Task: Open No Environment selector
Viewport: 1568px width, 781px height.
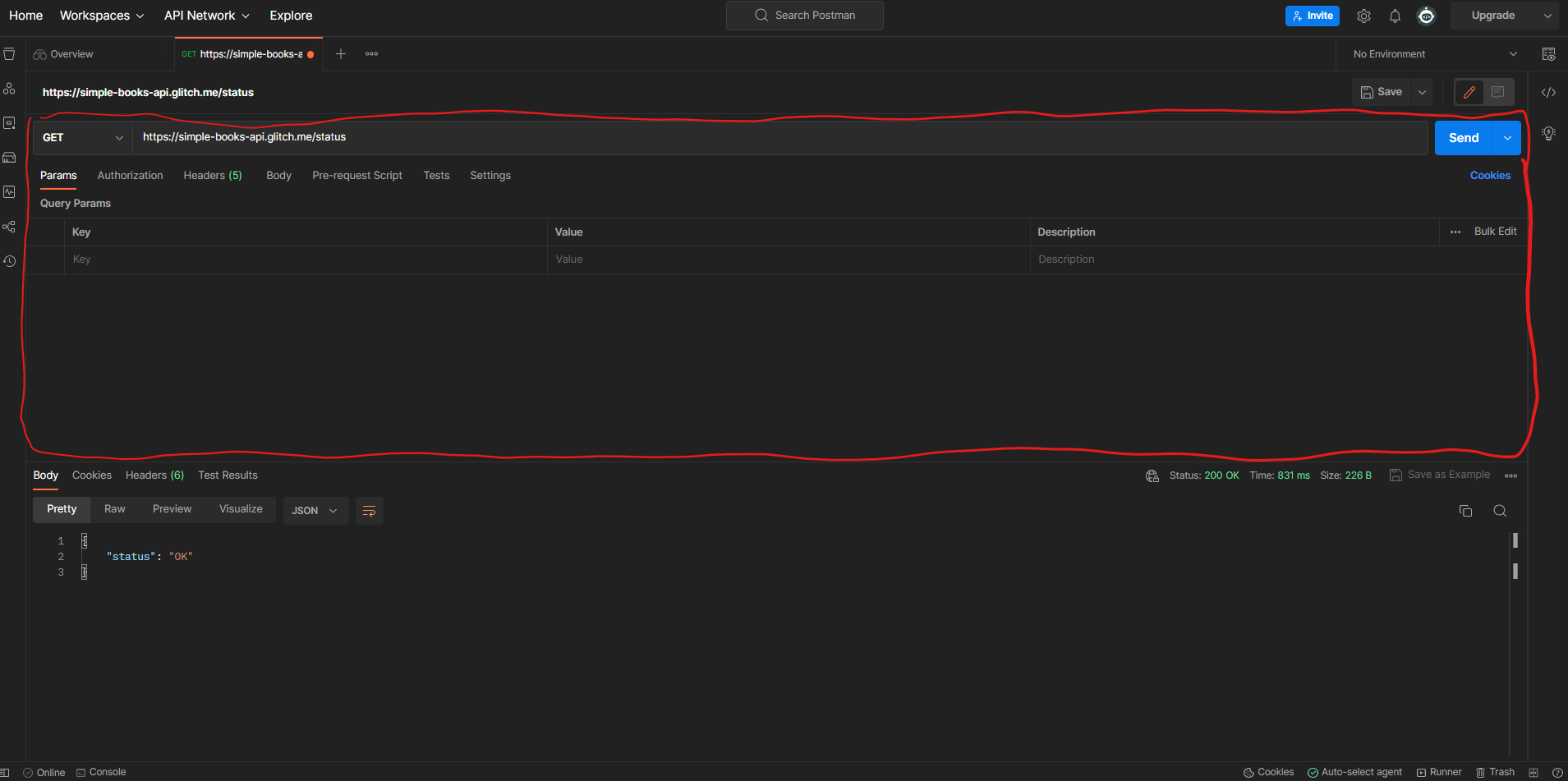Action: (x=1434, y=54)
